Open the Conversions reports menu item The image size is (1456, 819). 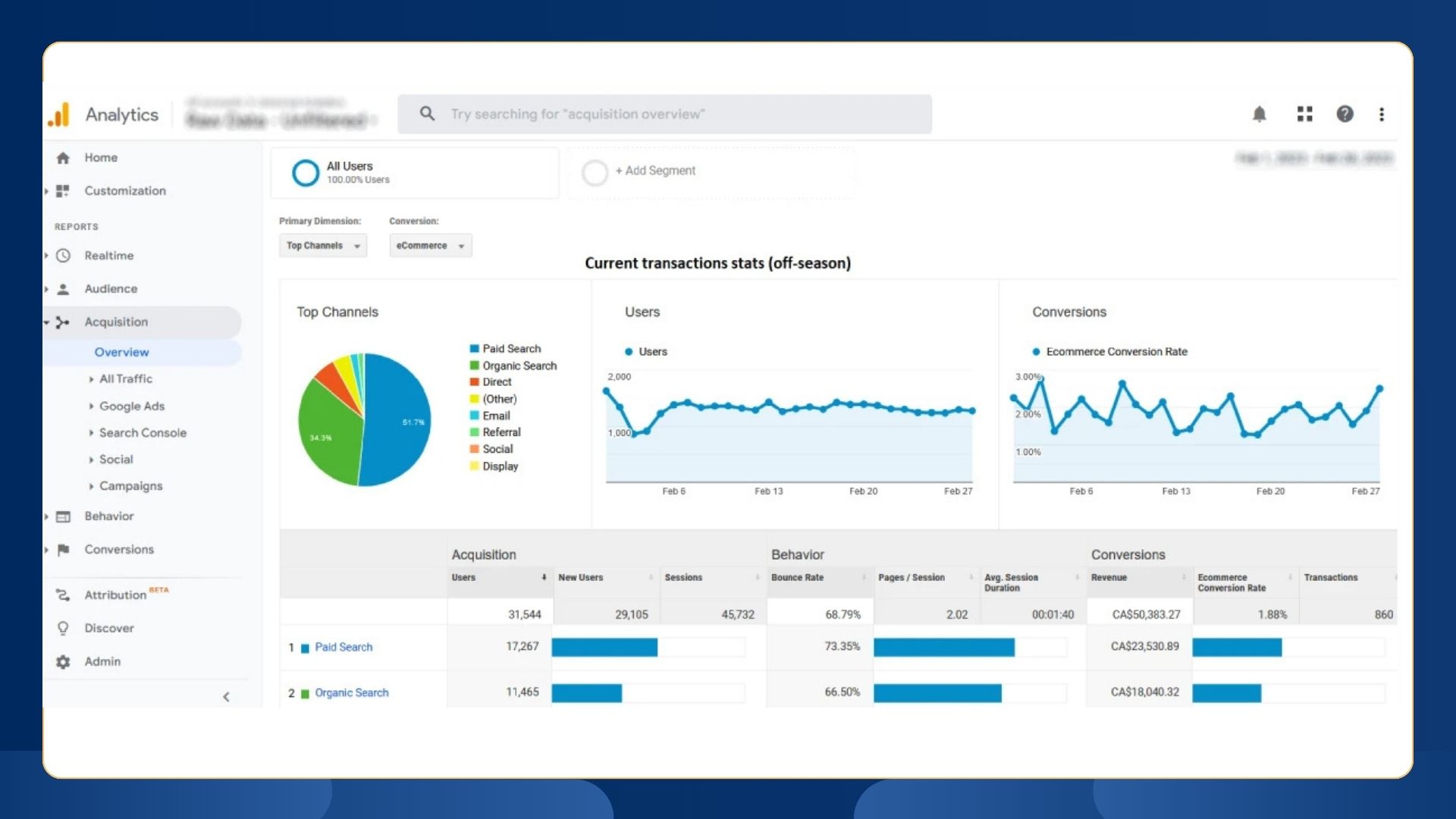click(119, 550)
